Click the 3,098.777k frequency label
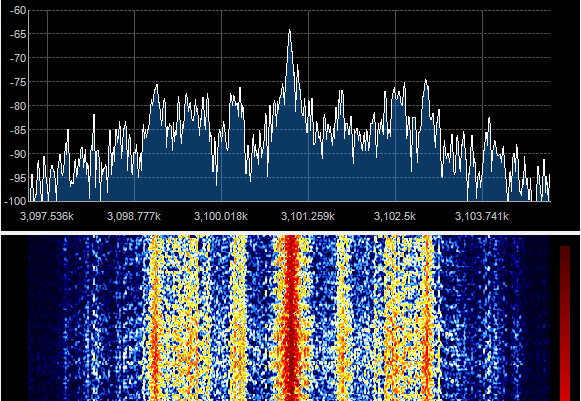This screenshot has width=581, height=401. [x=134, y=216]
